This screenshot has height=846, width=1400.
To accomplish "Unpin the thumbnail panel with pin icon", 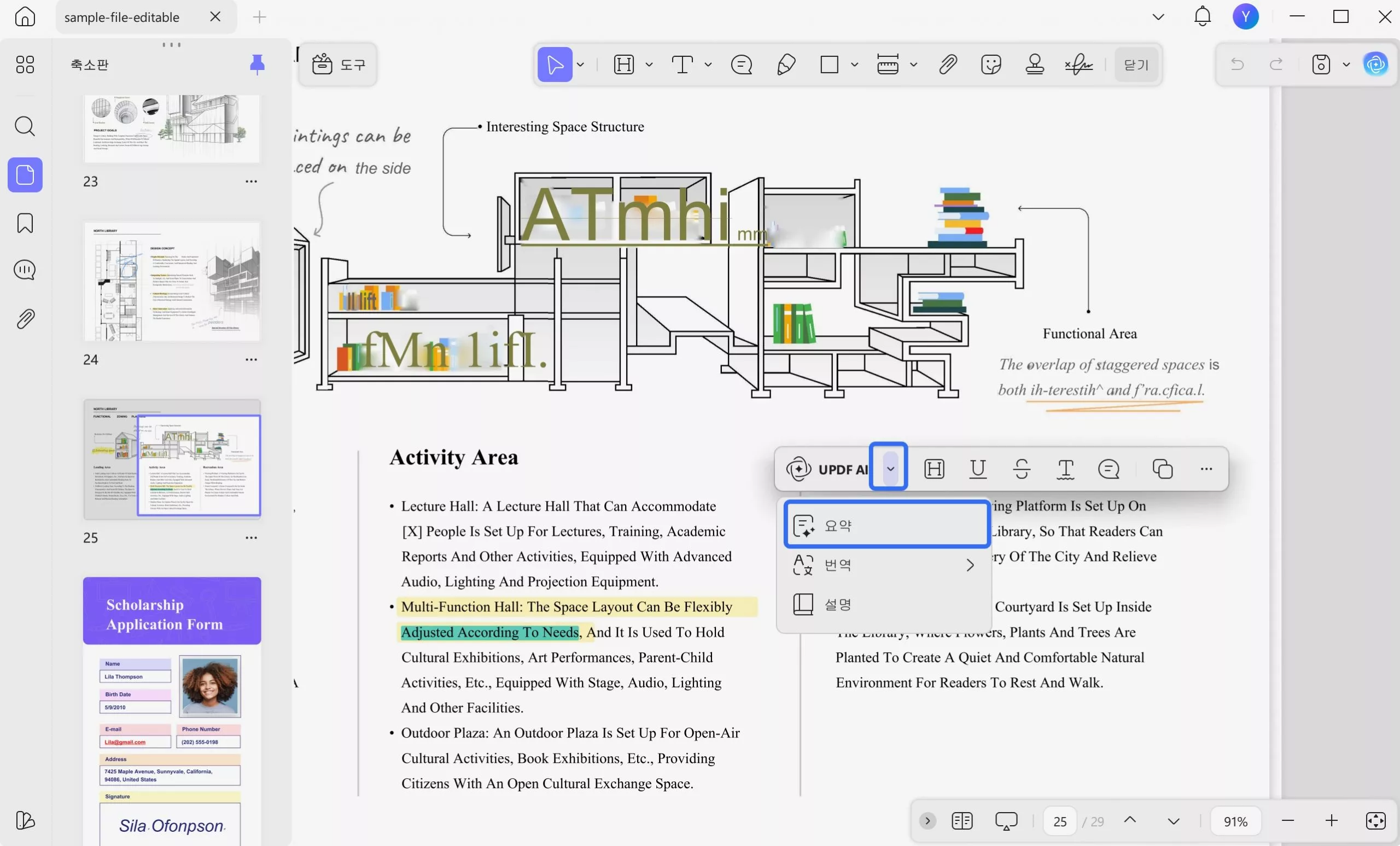I will (258, 64).
